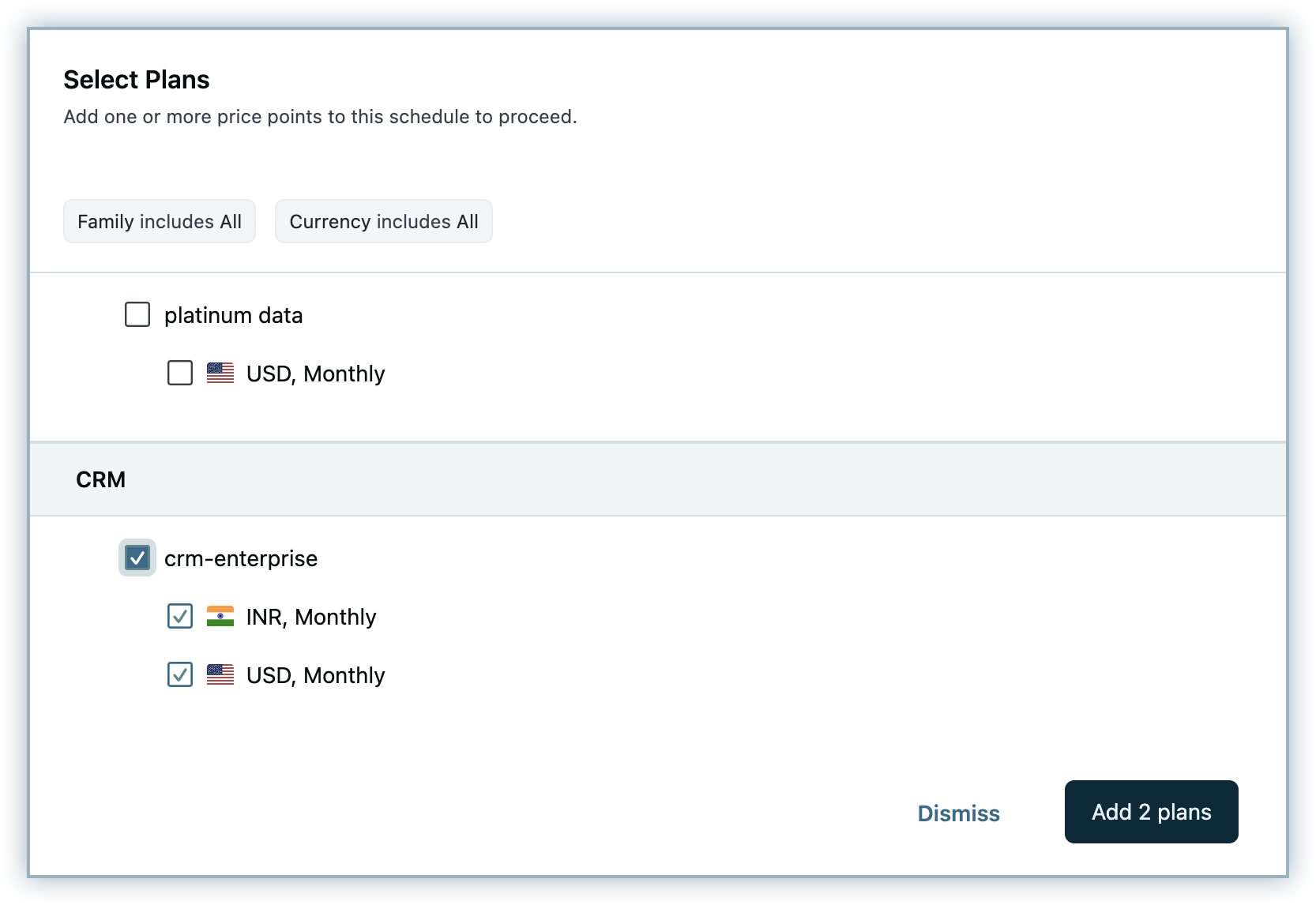Select USD, Monthly label under crm-enterprise
1316x905 pixels.
pyautogui.click(x=315, y=675)
